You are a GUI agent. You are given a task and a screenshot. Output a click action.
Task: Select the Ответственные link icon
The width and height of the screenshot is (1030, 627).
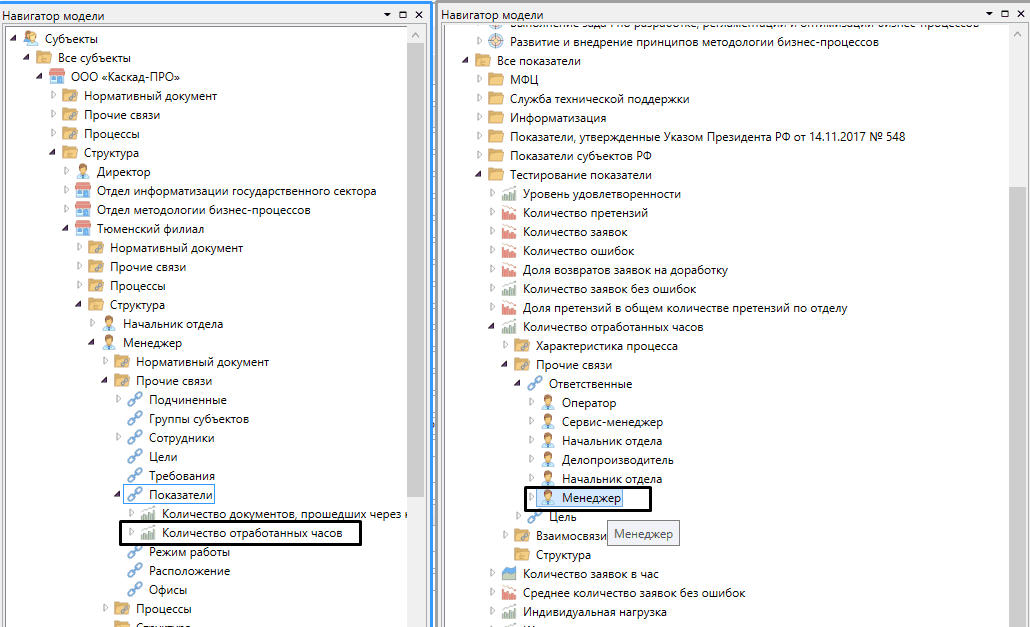(x=535, y=383)
